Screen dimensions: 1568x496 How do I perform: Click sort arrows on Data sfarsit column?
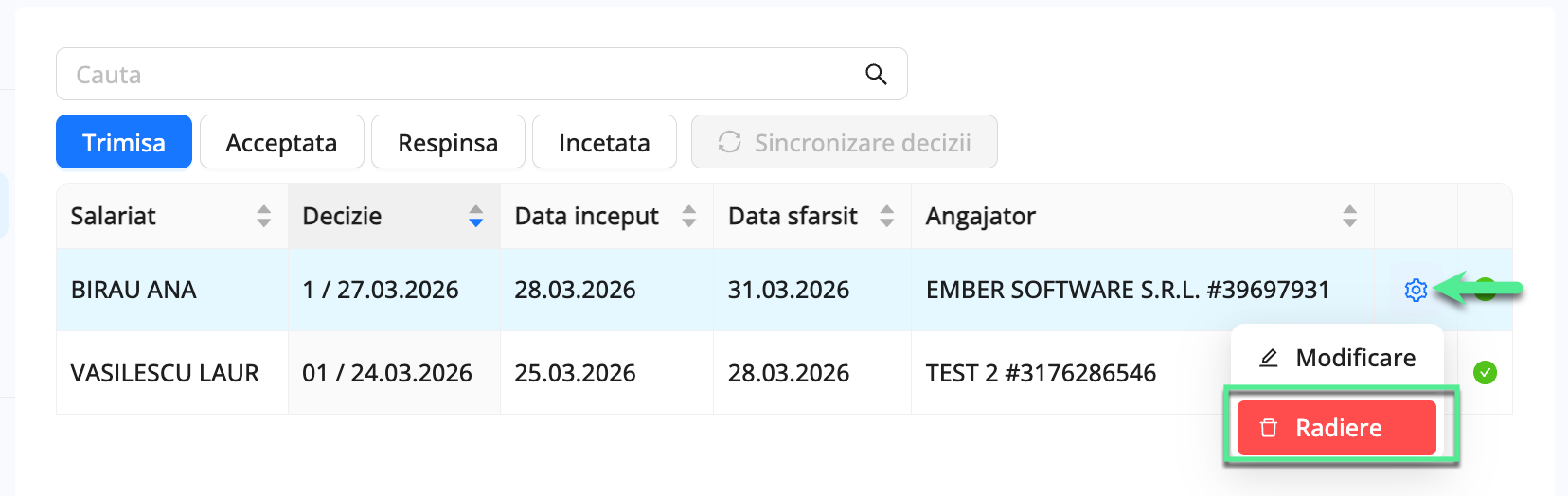[886, 217]
